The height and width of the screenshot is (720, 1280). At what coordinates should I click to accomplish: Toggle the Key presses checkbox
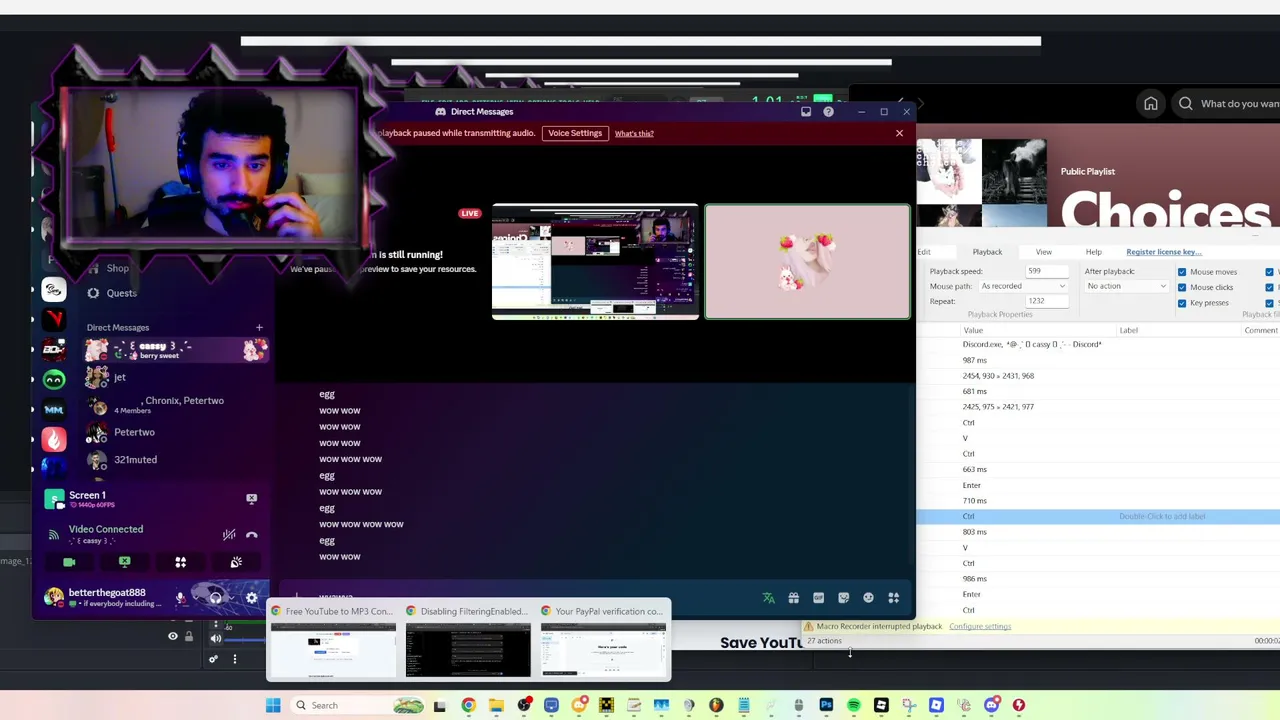[x=1182, y=302]
